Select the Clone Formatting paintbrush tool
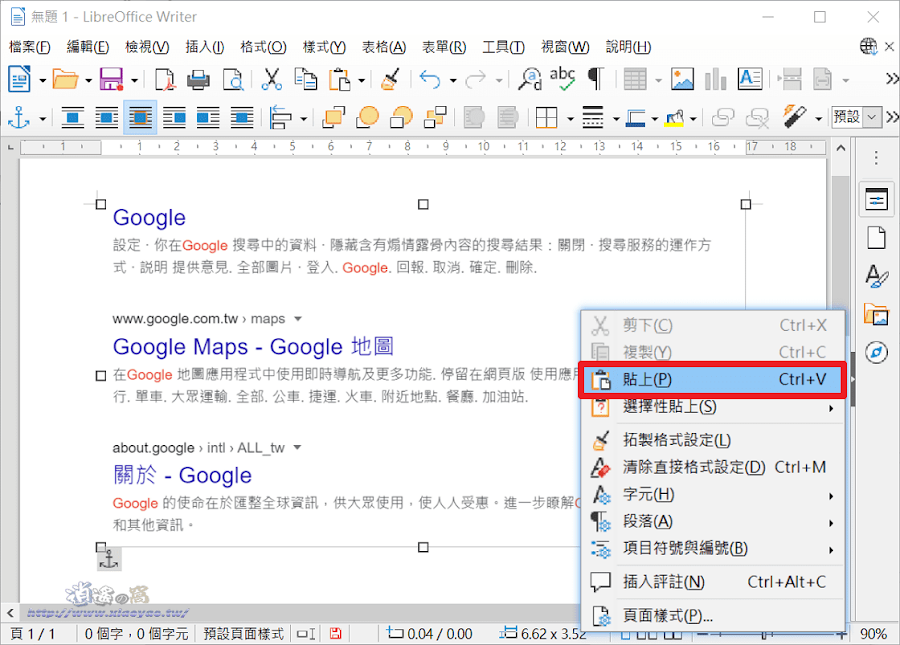 point(390,78)
